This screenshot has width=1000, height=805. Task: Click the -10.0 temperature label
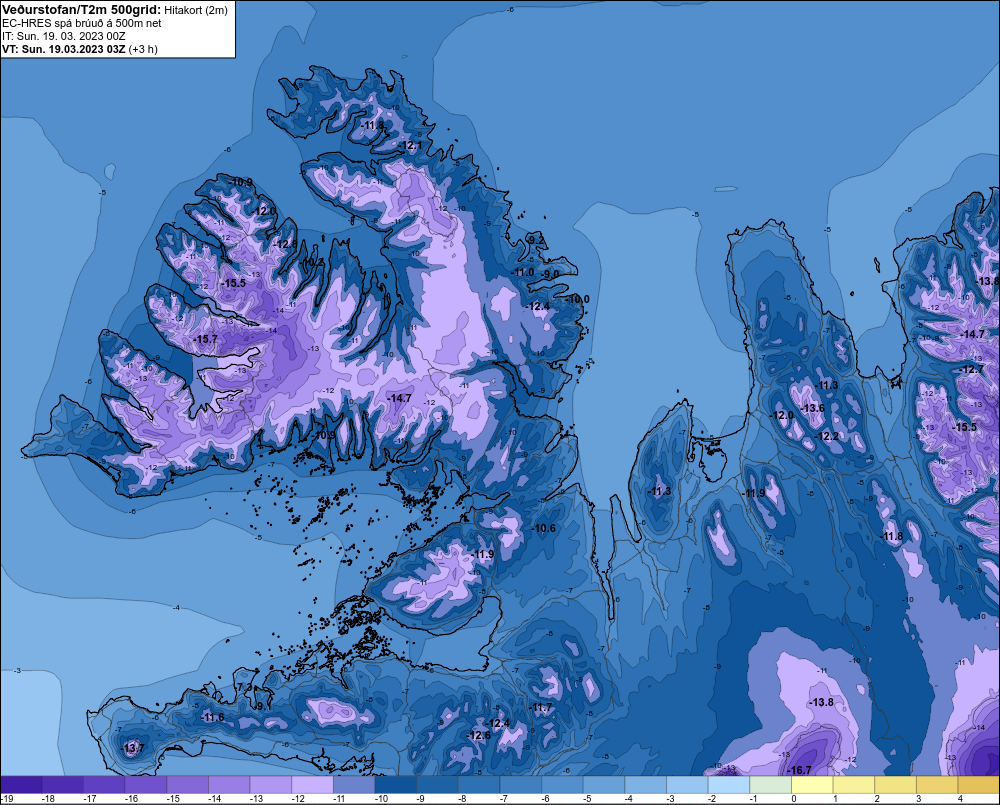(578, 299)
